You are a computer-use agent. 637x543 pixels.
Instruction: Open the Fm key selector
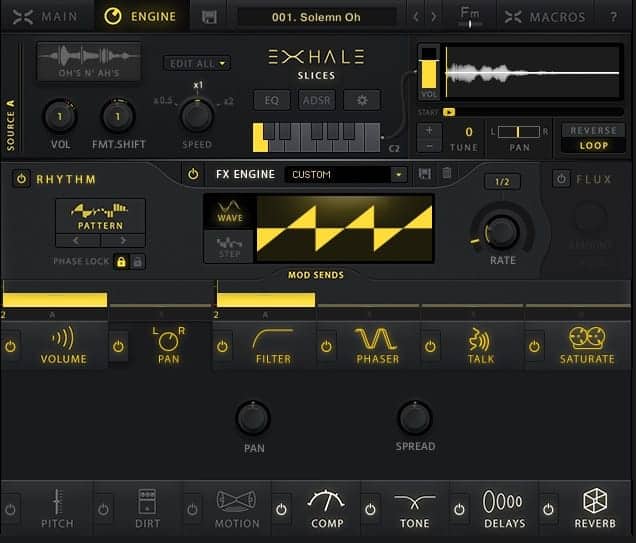coord(470,17)
